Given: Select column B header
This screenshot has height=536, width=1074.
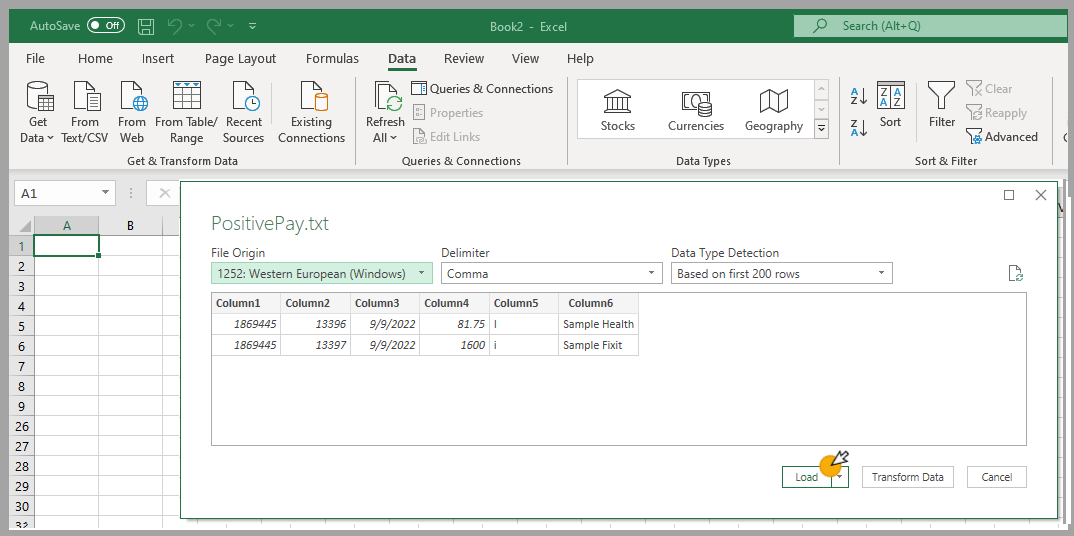Looking at the screenshot, I should click(130, 226).
